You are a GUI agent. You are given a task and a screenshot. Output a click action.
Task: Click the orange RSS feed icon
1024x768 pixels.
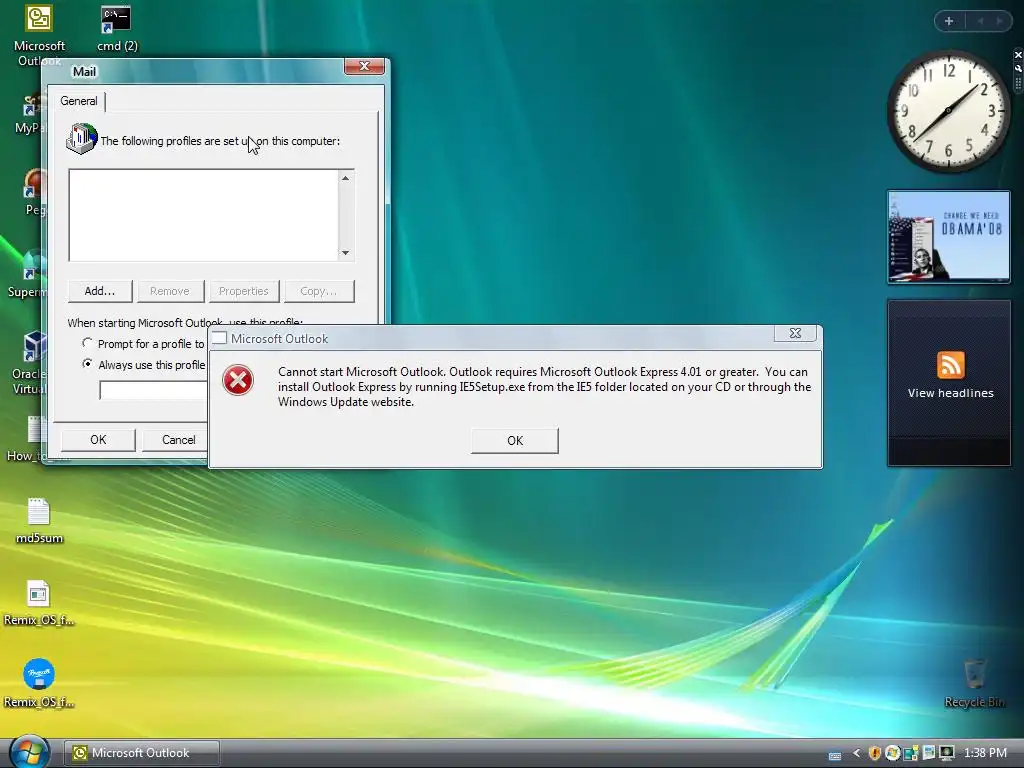[x=950, y=364]
